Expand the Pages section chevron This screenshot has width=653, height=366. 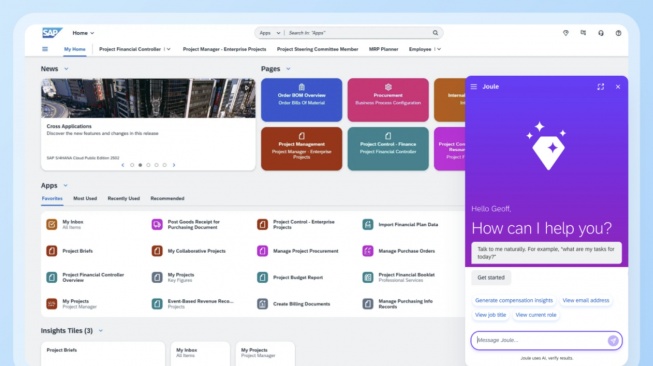[288, 69]
